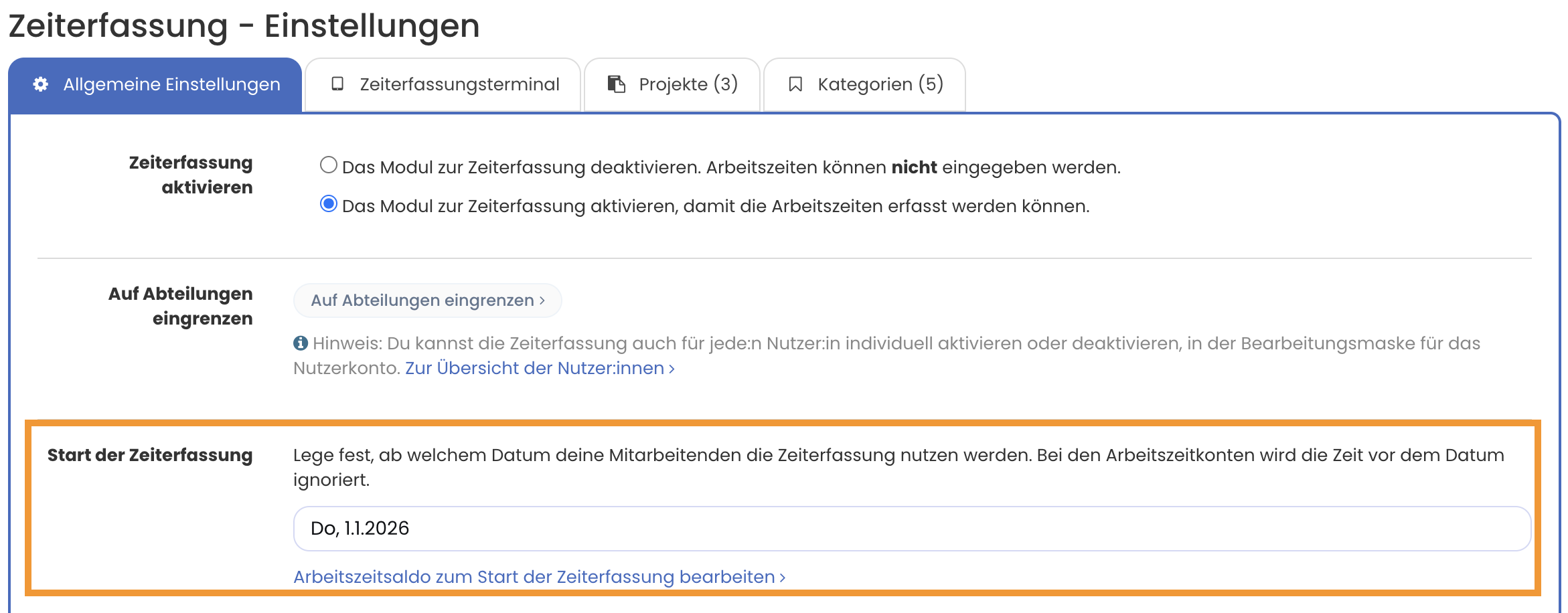Select the radio button to activate Zeiterfassung
1568x613 pixels.
pos(328,204)
